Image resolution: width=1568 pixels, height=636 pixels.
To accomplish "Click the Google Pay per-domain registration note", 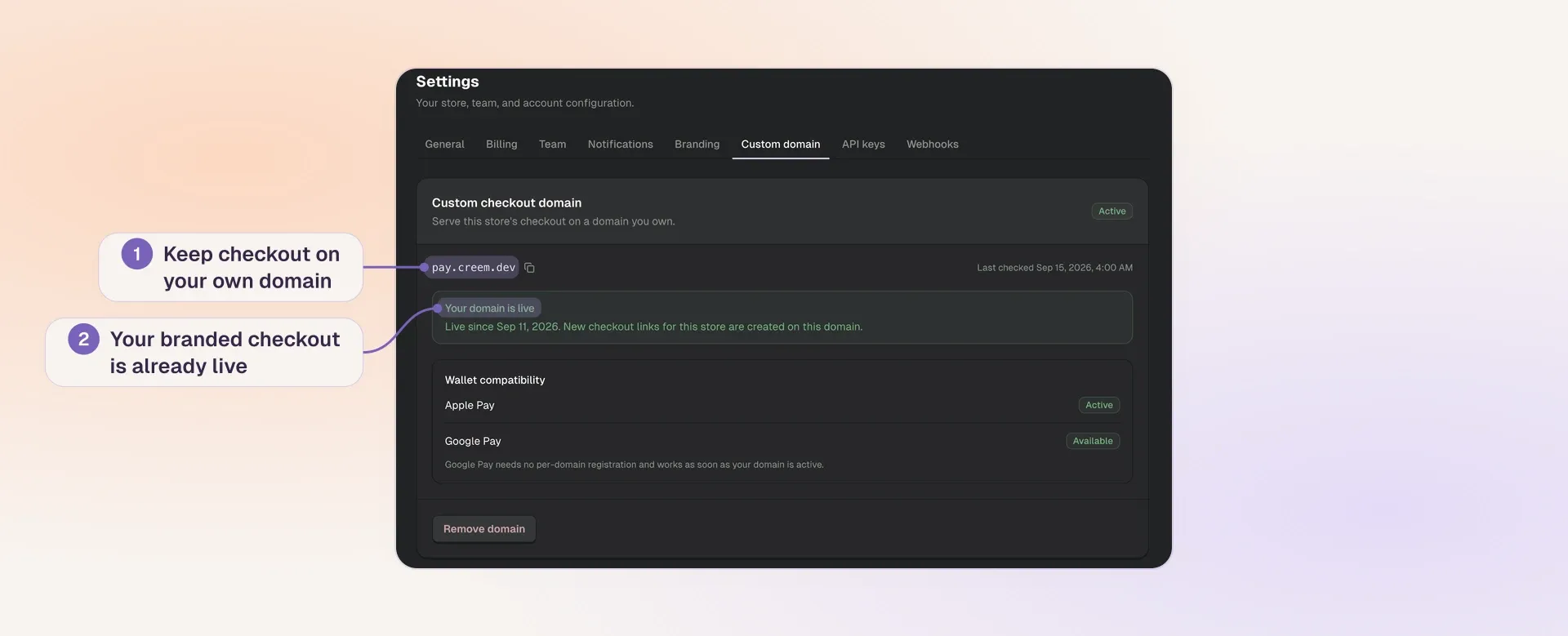I will point(634,465).
